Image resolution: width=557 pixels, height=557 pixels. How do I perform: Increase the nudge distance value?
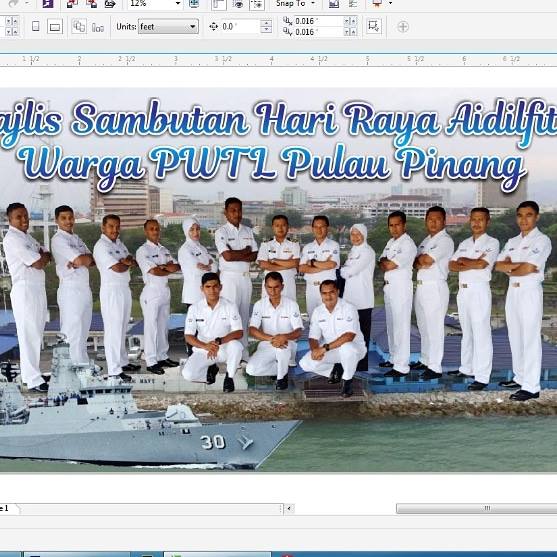pyautogui.click(x=266, y=23)
